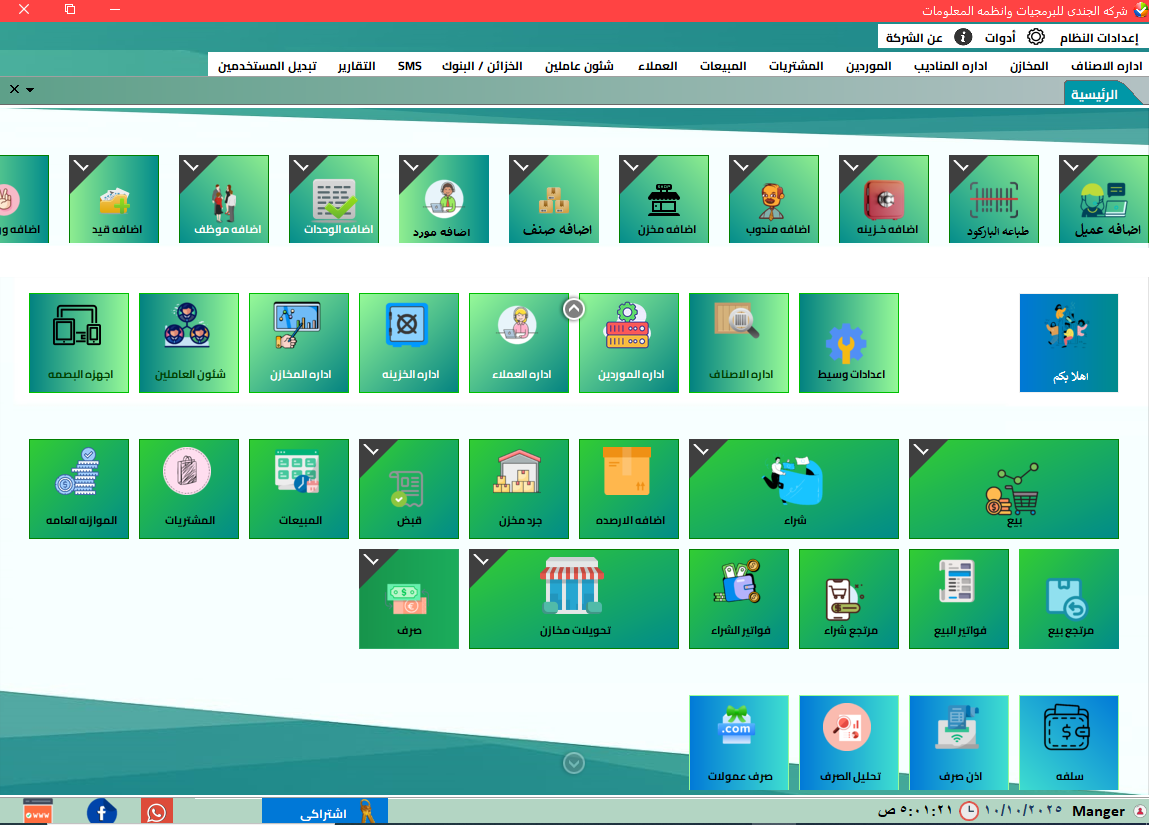1149x825 pixels.
Task: Open the المبيعات (Sales) menu
Action: (x=722, y=66)
